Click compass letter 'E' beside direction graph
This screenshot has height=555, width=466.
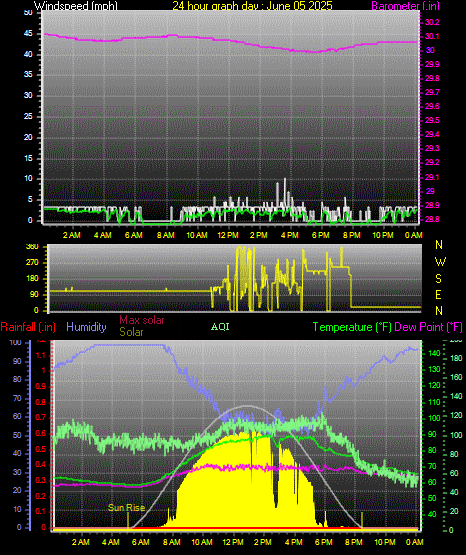click(438, 294)
